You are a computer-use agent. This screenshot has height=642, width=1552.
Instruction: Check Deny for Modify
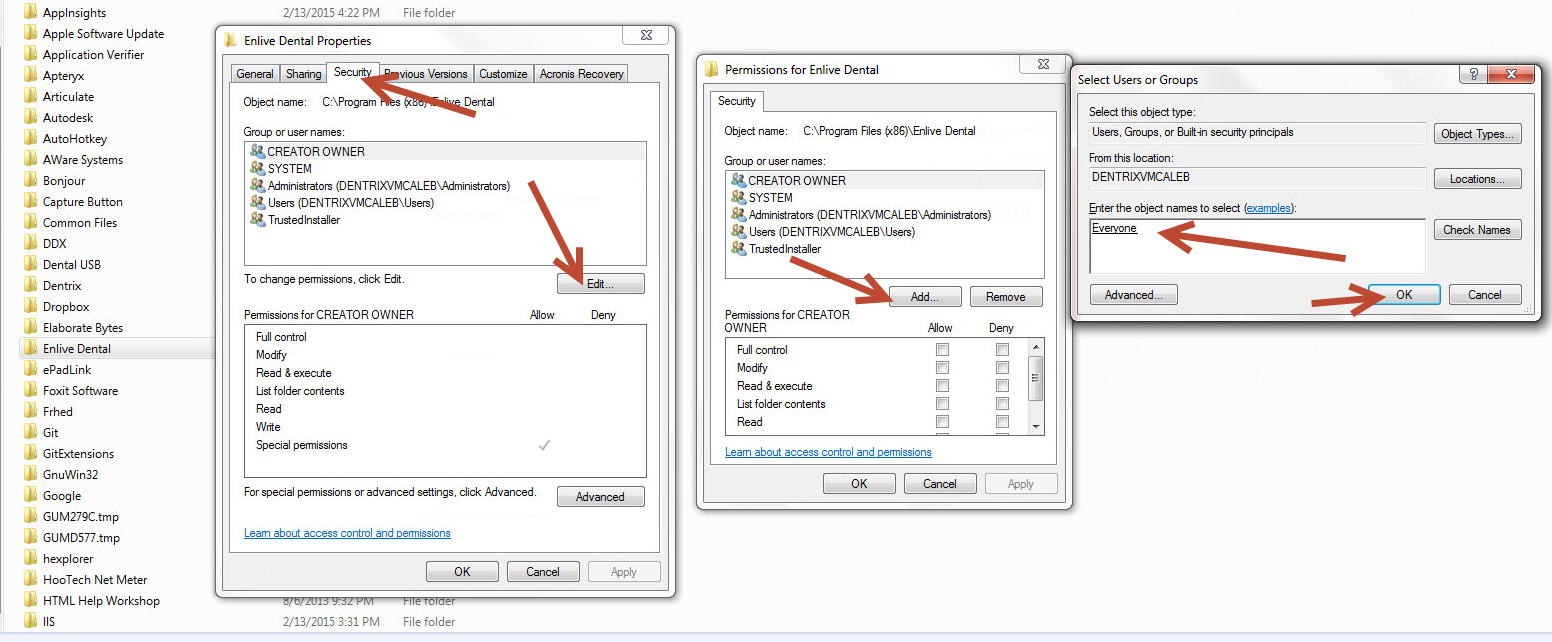pyautogui.click(x=1002, y=368)
